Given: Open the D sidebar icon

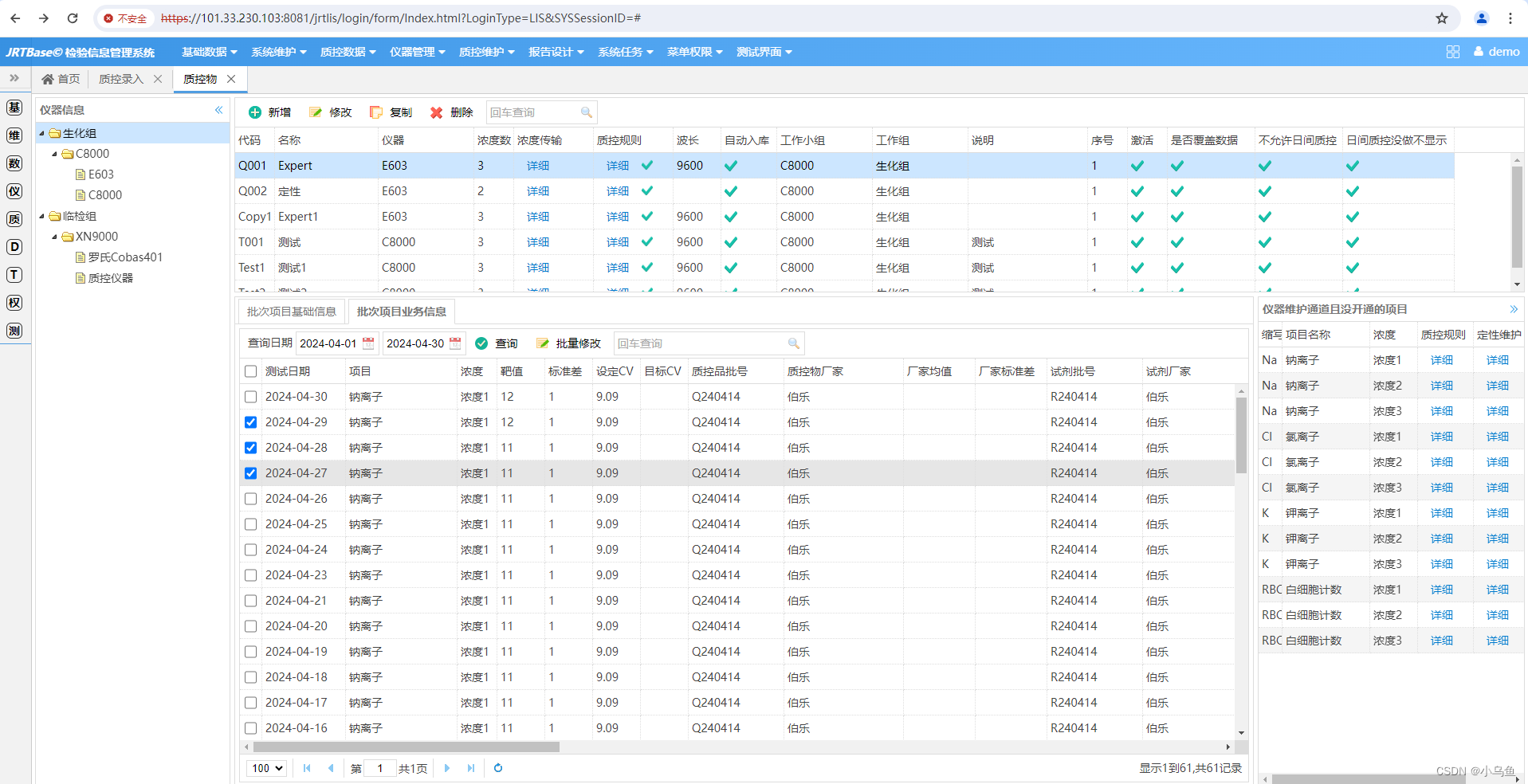Looking at the screenshot, I should 14,247.
